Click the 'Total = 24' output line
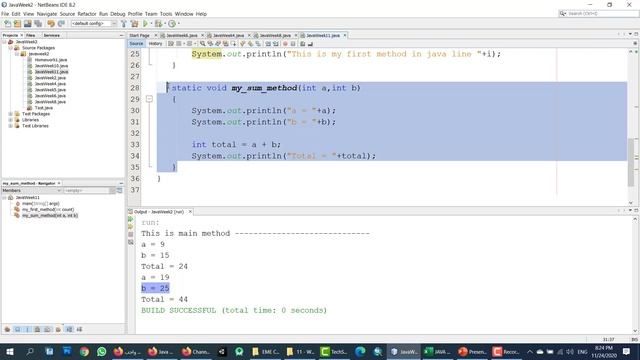This screenshot has width=640, height=360. pyautogui.click(x=164, y=266)
